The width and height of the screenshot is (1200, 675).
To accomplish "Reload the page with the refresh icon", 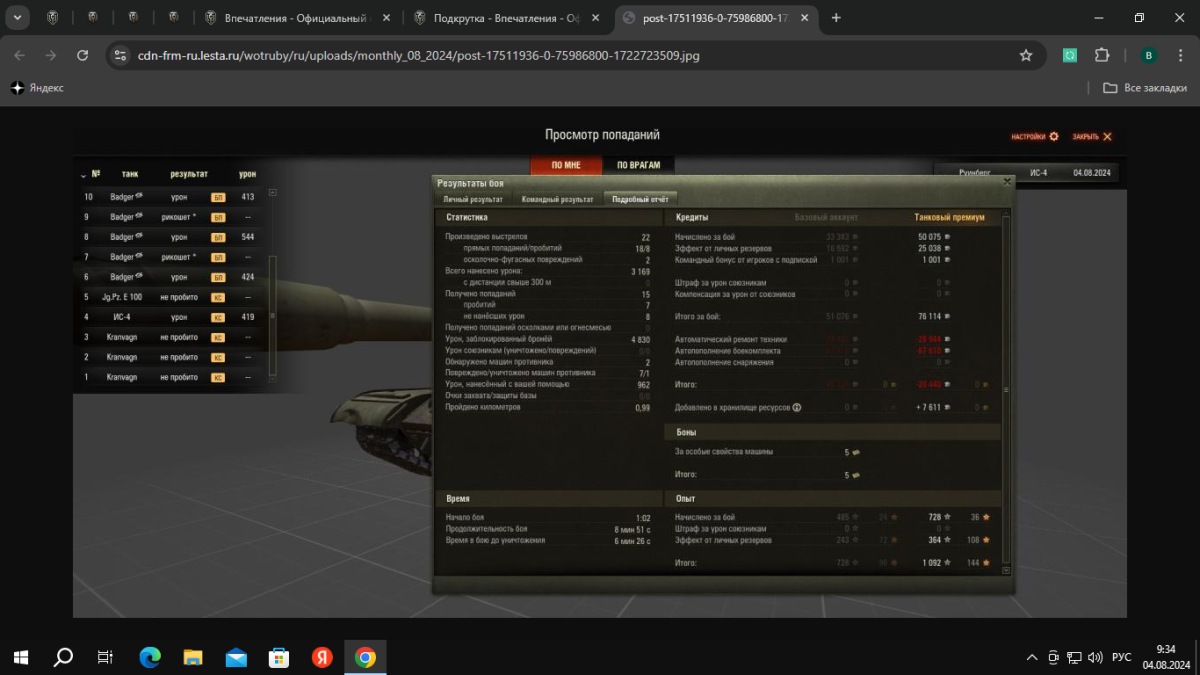I will coord(83,56).
